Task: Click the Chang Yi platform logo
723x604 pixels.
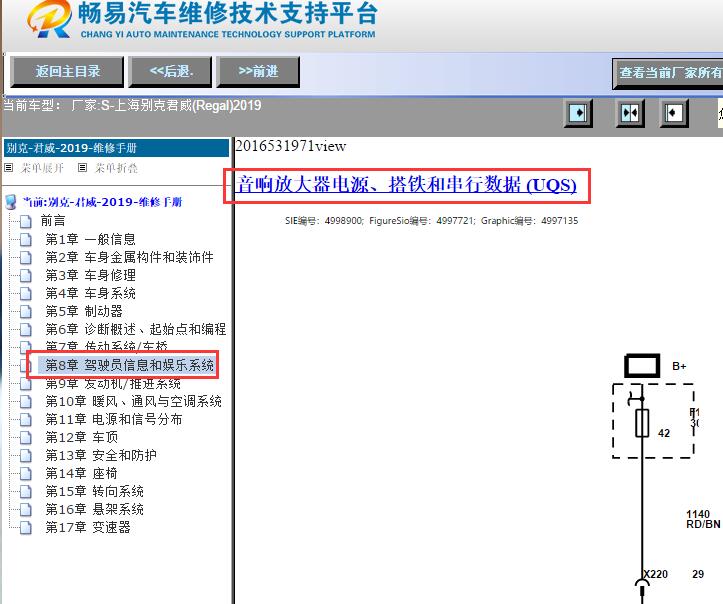Action: tap(49, 19)
